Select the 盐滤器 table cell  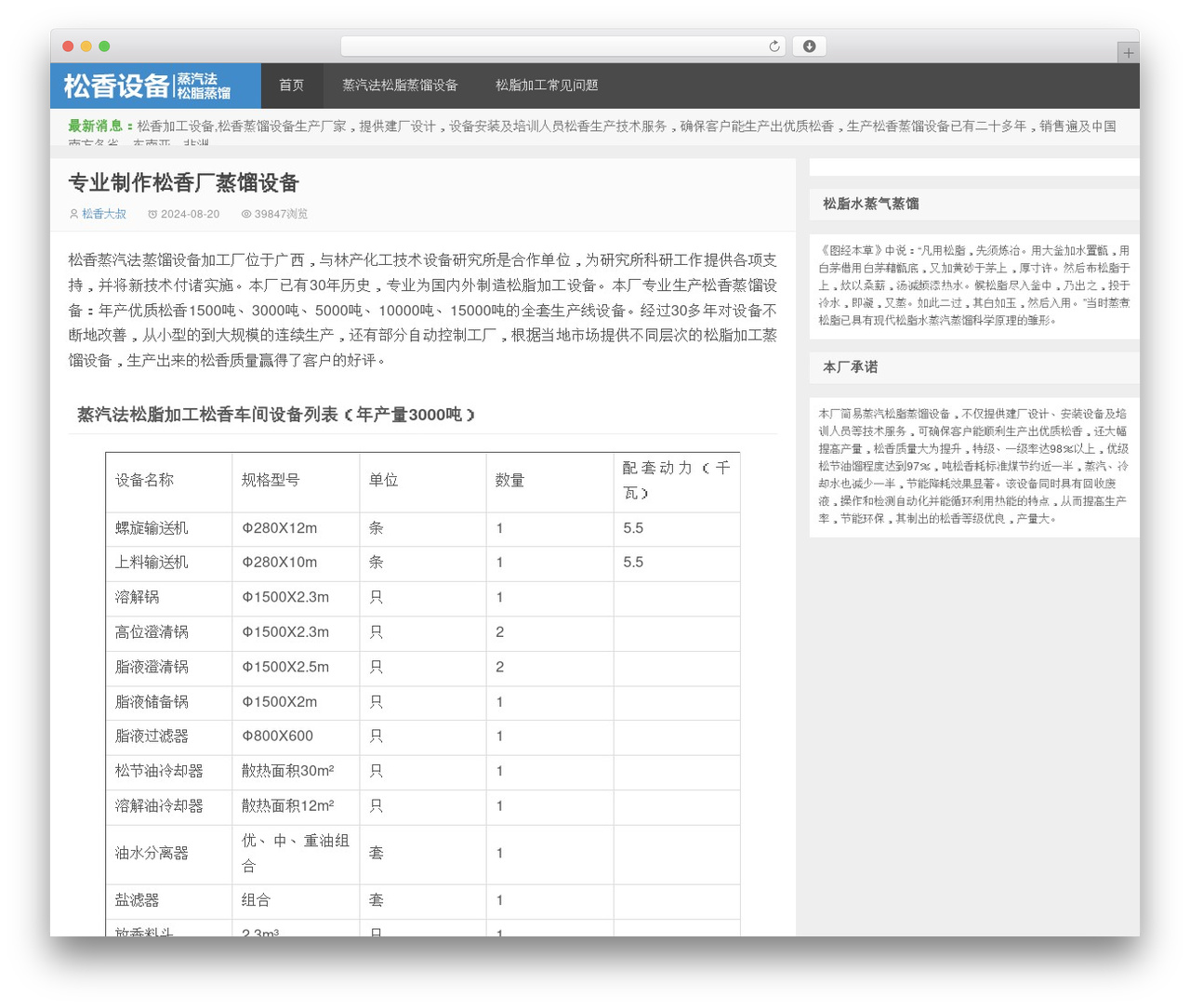click(x=169, y=901)
